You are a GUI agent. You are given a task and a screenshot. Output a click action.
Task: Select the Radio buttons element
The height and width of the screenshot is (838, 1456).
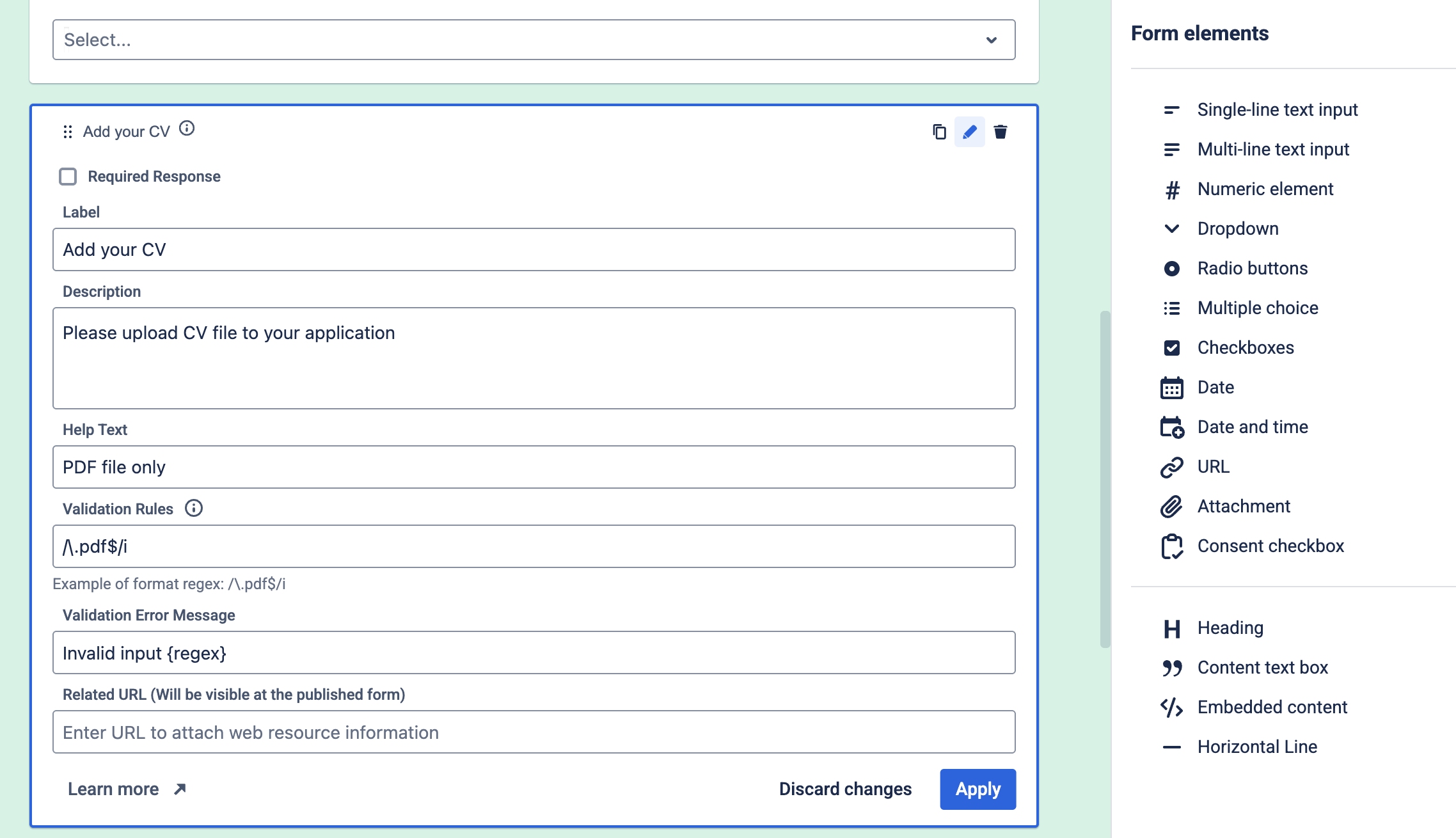1252,268
